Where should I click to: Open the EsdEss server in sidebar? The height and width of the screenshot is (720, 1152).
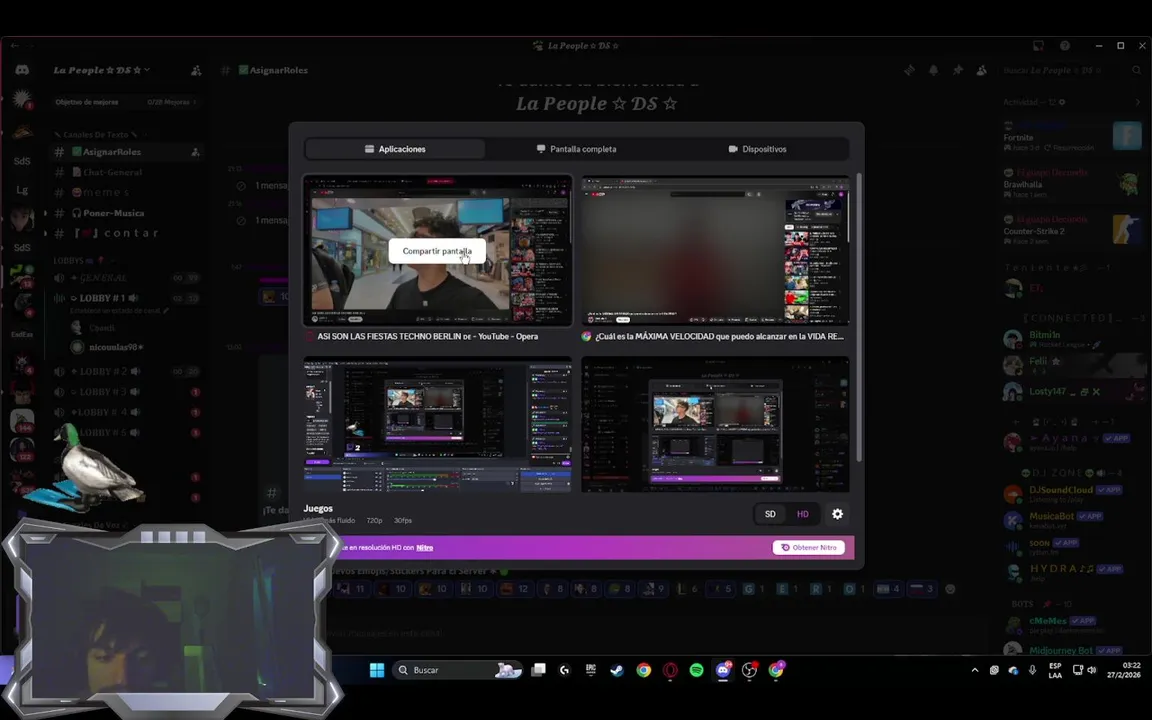[x=22, y=334]
